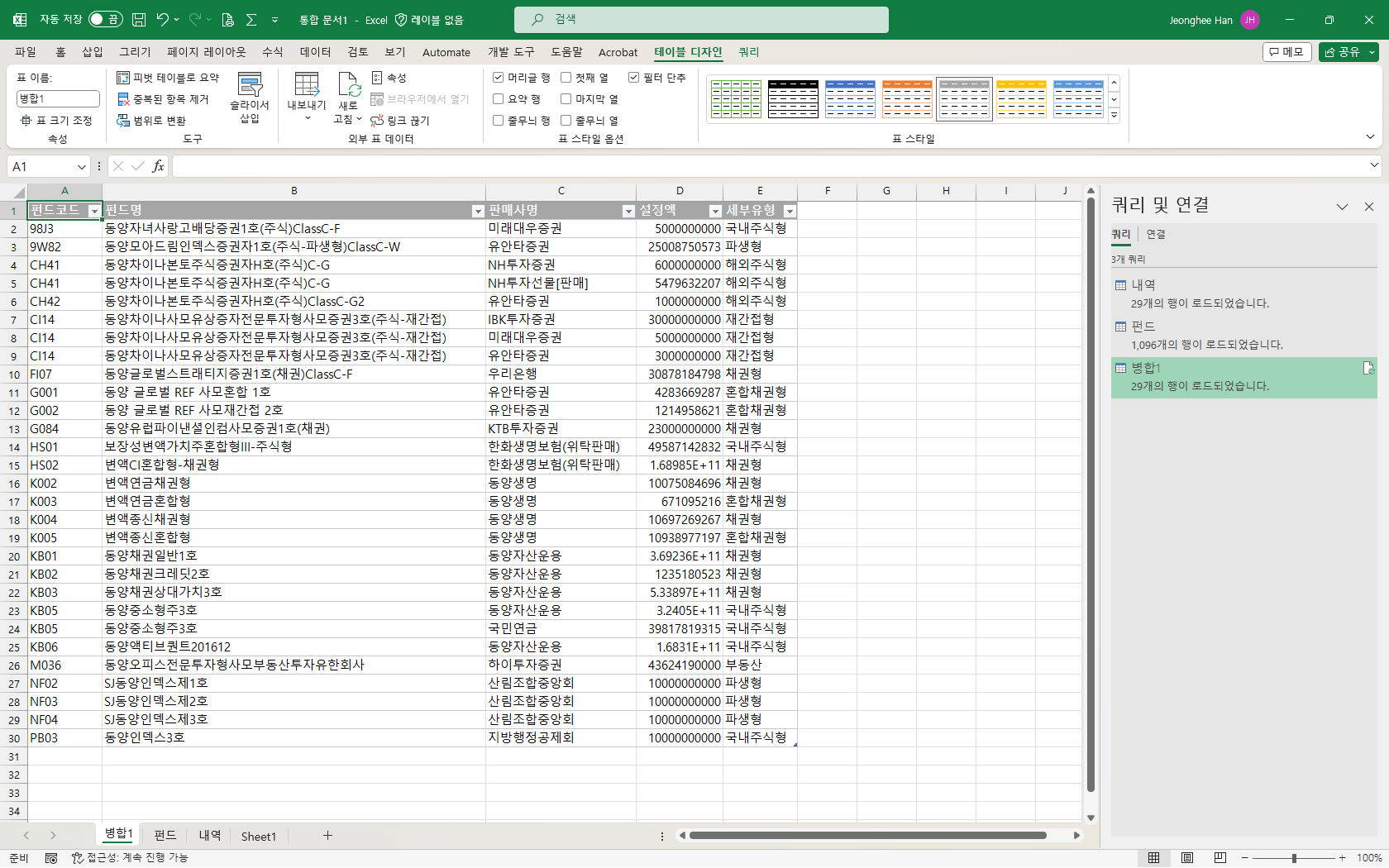The image size is (1389, 868).
Task: Click the insert function fx icon
Action: [x=158, y=166]
